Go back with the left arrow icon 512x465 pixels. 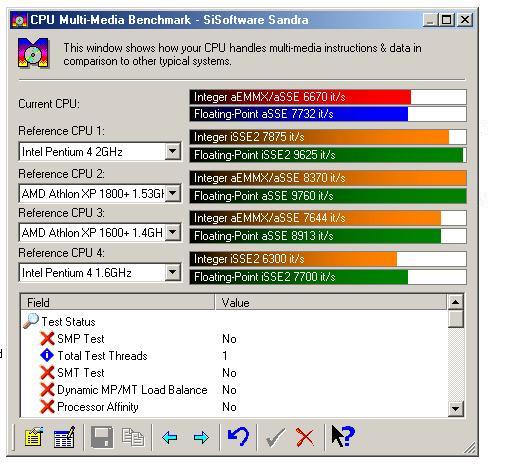(169, 437)
